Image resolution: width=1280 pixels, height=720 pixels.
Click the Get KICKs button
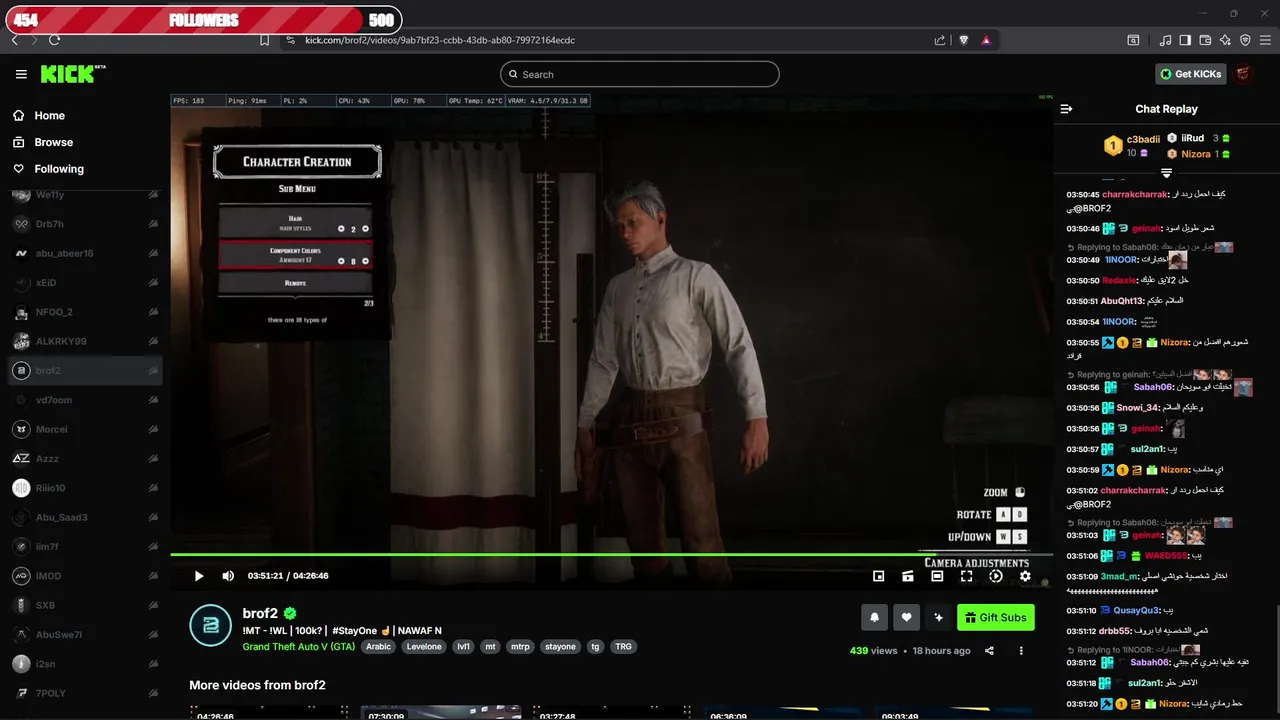pyautogui.click(x=1191, y=74)
